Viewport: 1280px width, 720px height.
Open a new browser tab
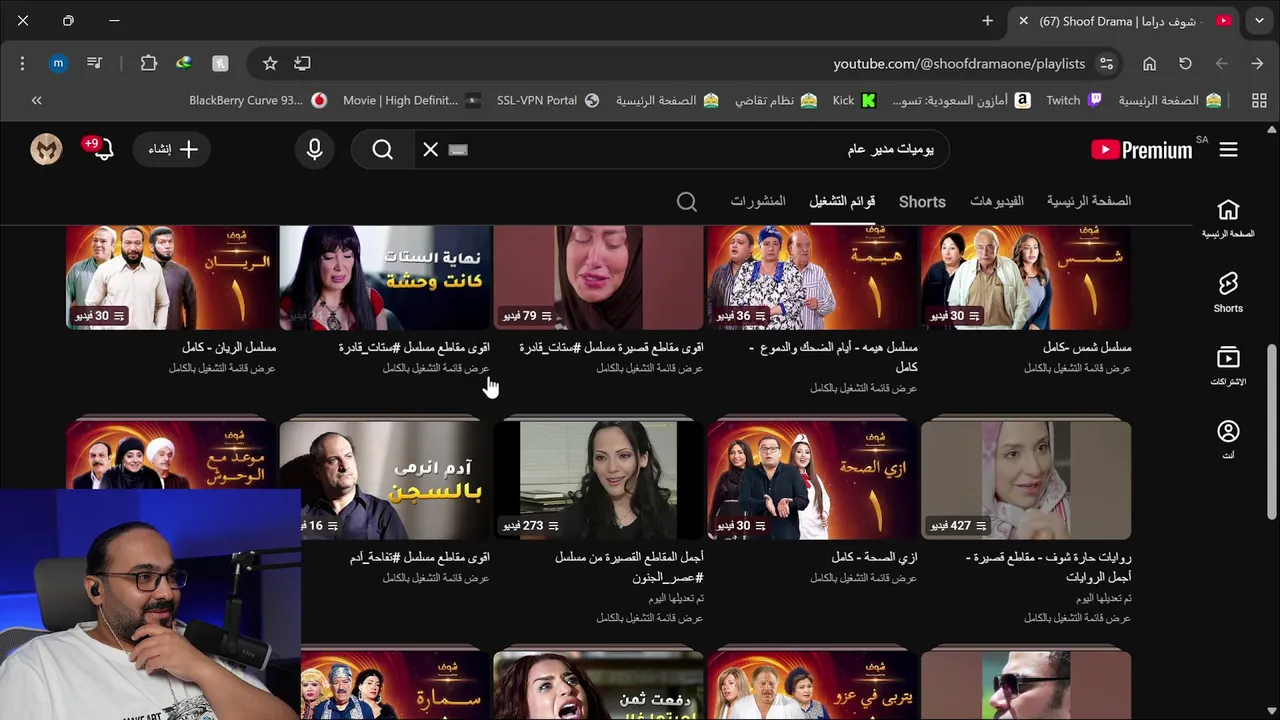click(987, 20)
